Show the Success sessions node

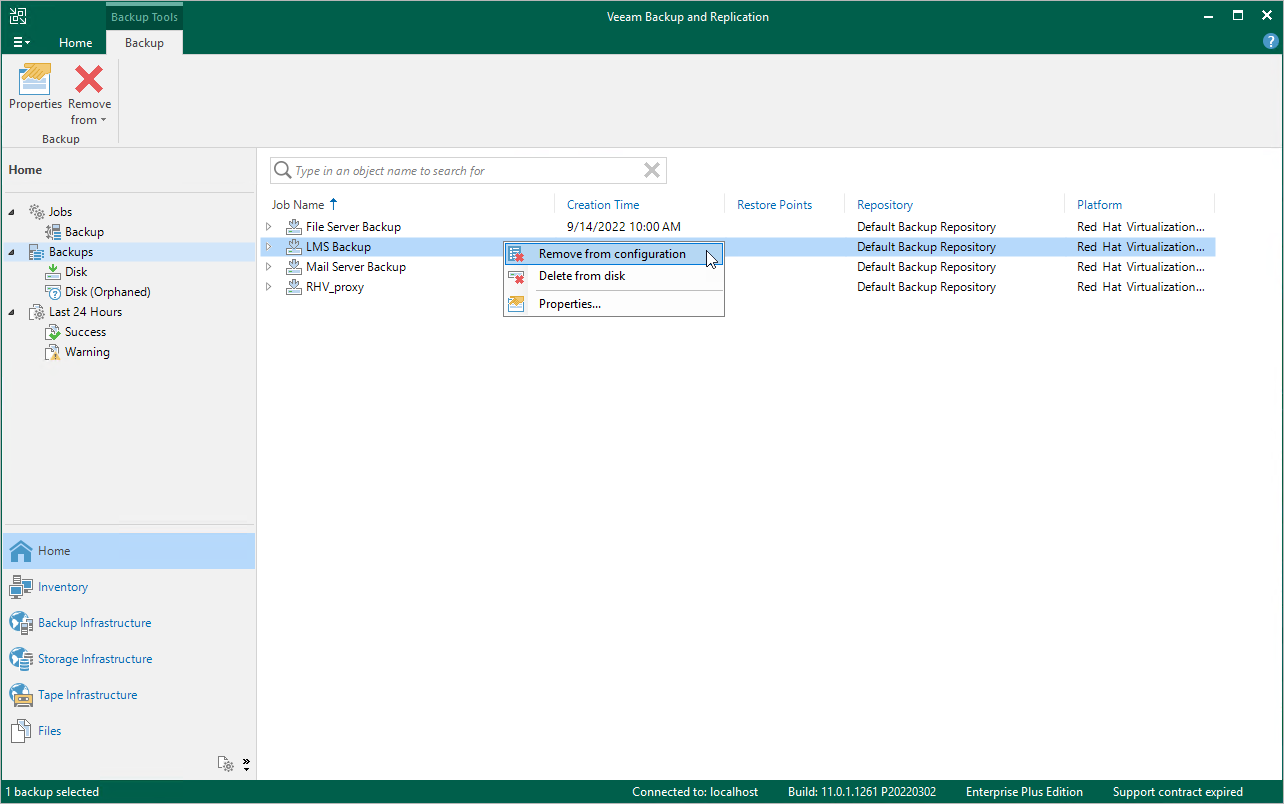pos(85,332)
